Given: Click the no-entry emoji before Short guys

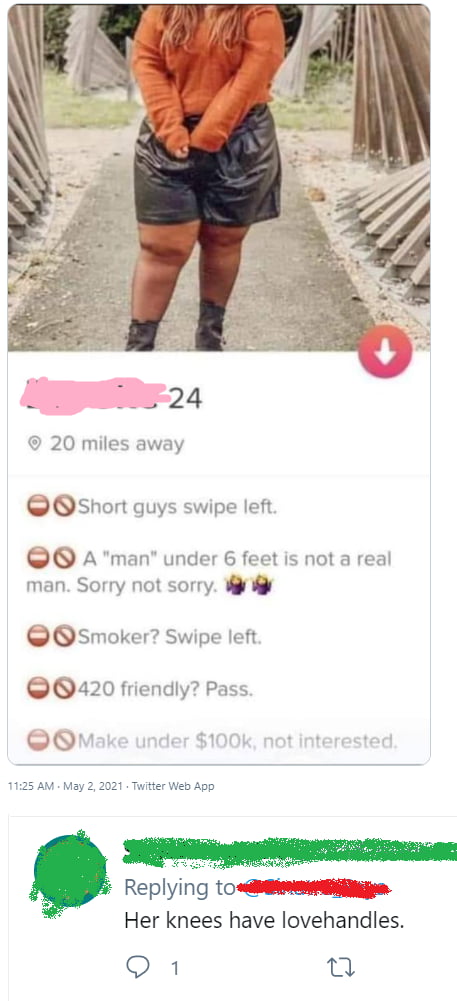Looking at the screenshot, I should 36,508.
